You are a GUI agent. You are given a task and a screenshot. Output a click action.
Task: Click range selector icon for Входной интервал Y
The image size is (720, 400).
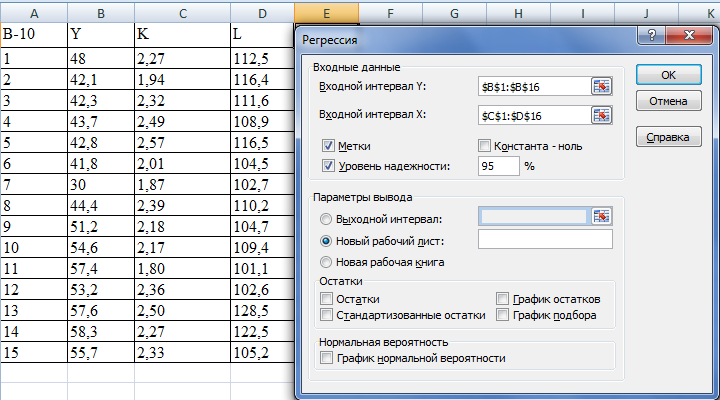(x=602, y=86)
